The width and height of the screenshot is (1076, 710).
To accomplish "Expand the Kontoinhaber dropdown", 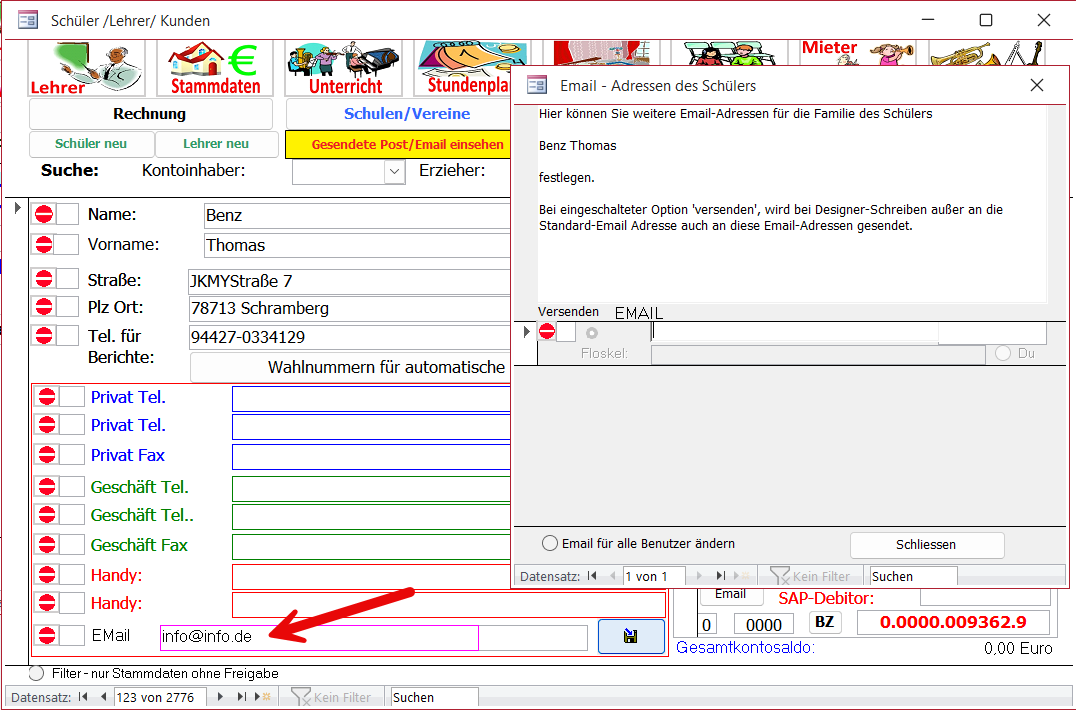I will click(393, 172).
